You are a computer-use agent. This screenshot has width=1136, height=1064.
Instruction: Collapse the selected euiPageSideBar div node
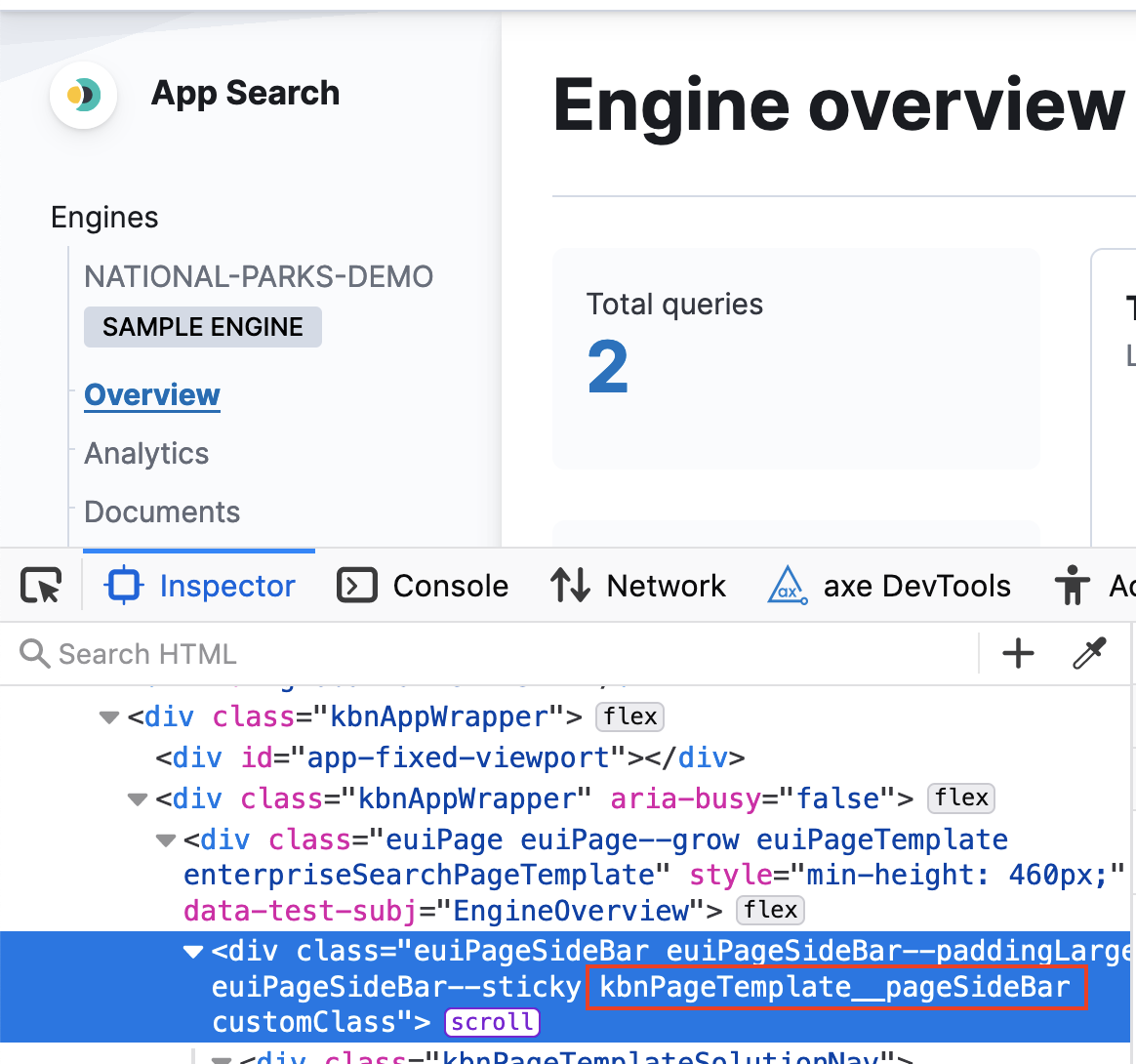click(x=192, y=952)
